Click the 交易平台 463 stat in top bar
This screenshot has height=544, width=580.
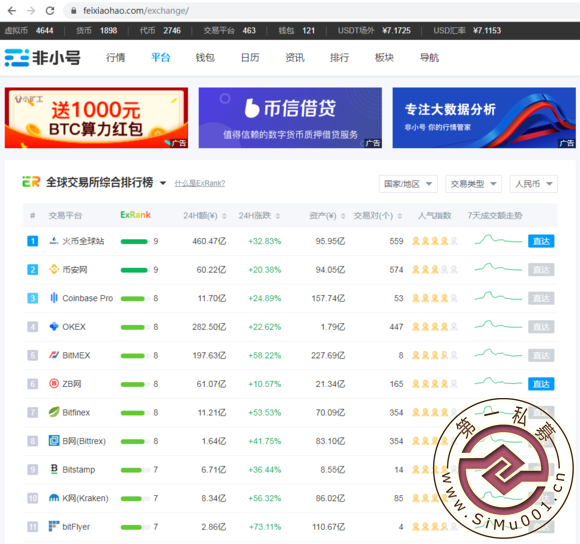click(230, 30)
